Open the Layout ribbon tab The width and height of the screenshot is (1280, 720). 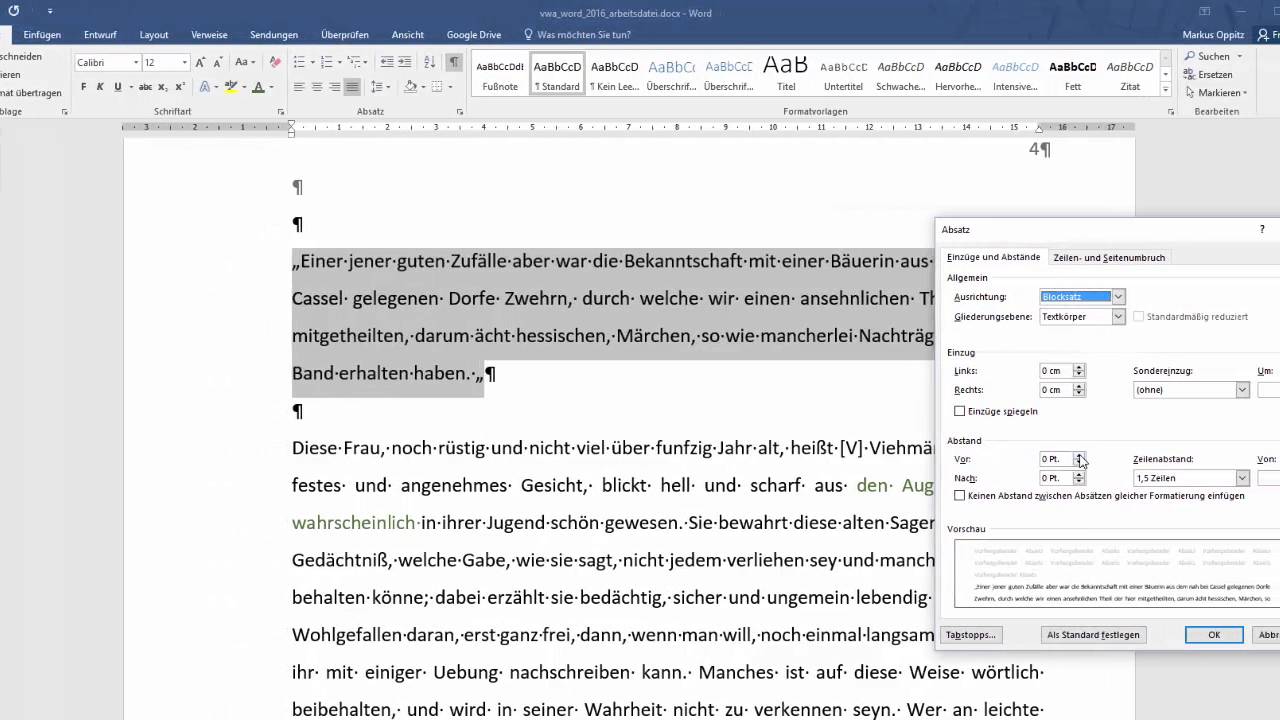pos(154,35)
